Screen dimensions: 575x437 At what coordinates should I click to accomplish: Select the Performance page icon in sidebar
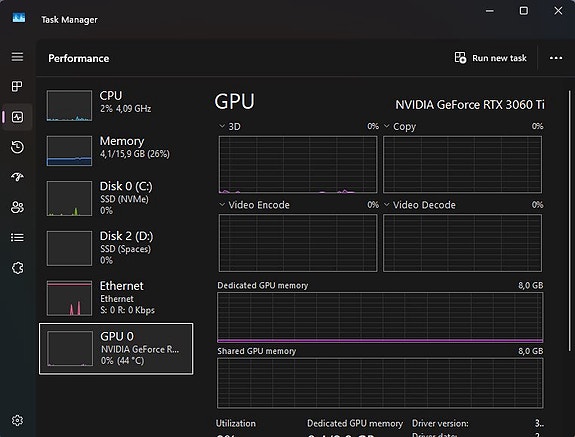pyautogui.click(x=17, y=117)
